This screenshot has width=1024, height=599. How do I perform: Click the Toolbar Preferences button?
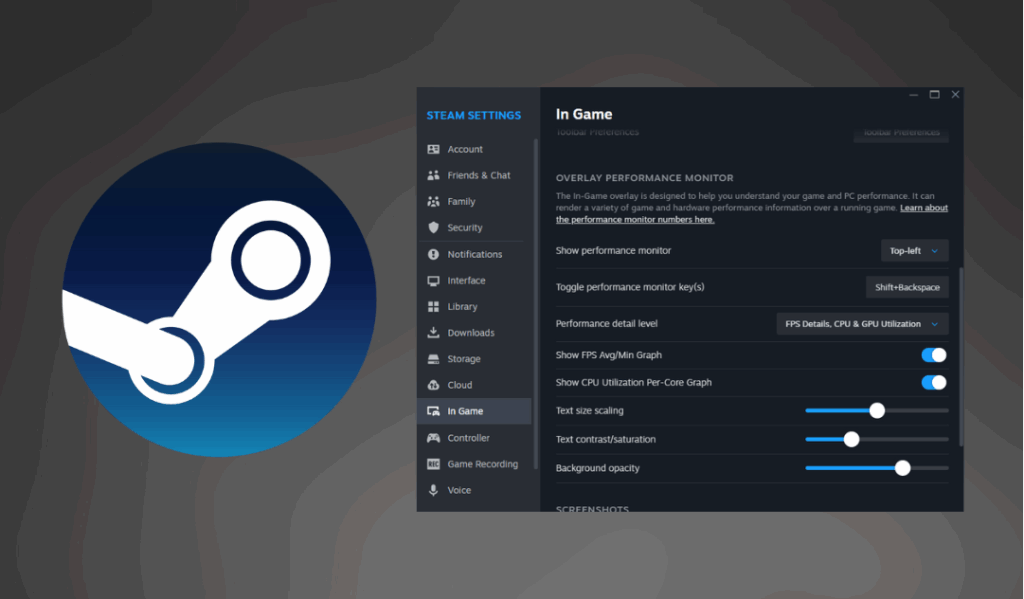click(899, 132)
